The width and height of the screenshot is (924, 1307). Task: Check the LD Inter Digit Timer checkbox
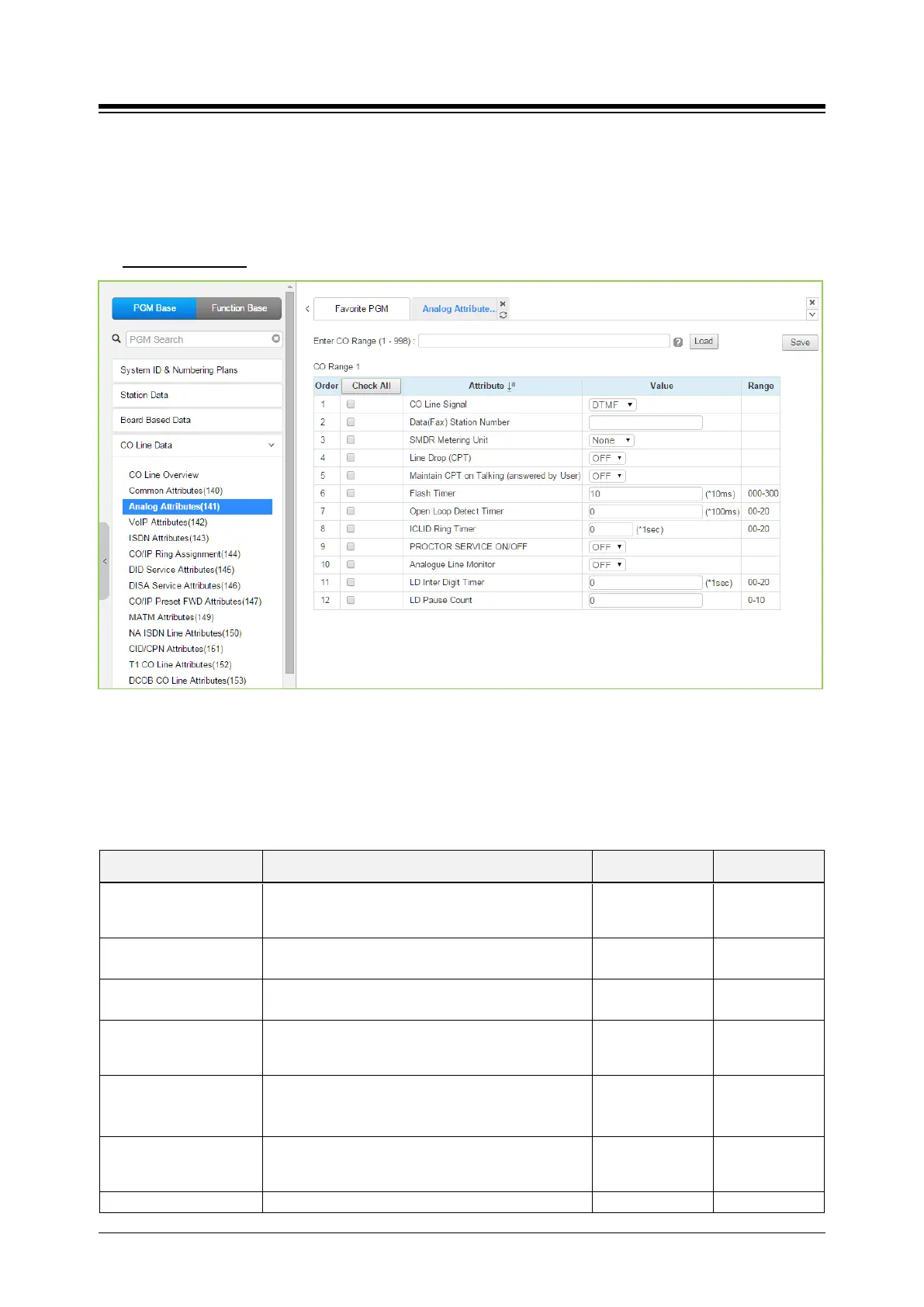tap(351, 582)
